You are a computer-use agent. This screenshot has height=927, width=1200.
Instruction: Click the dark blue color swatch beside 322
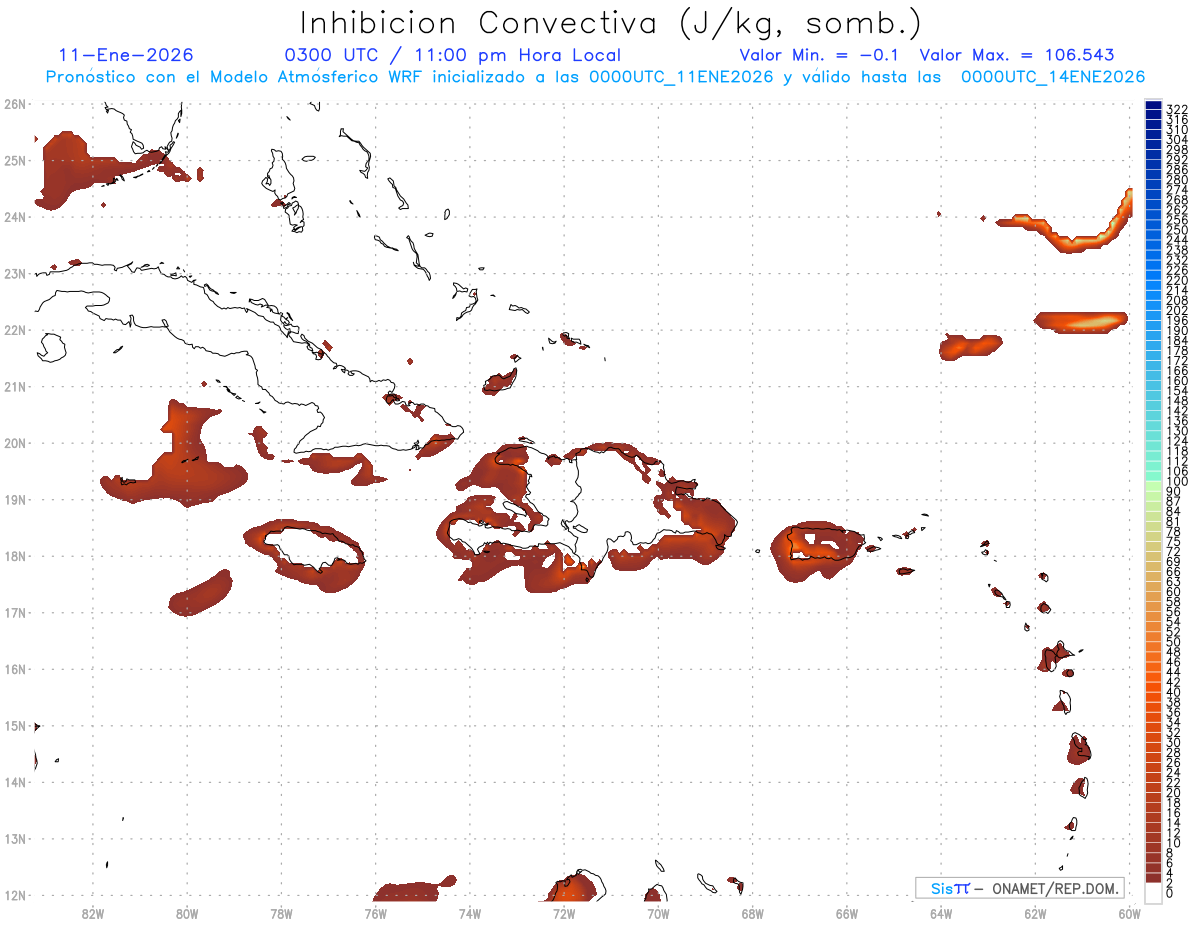[1154, 106]
